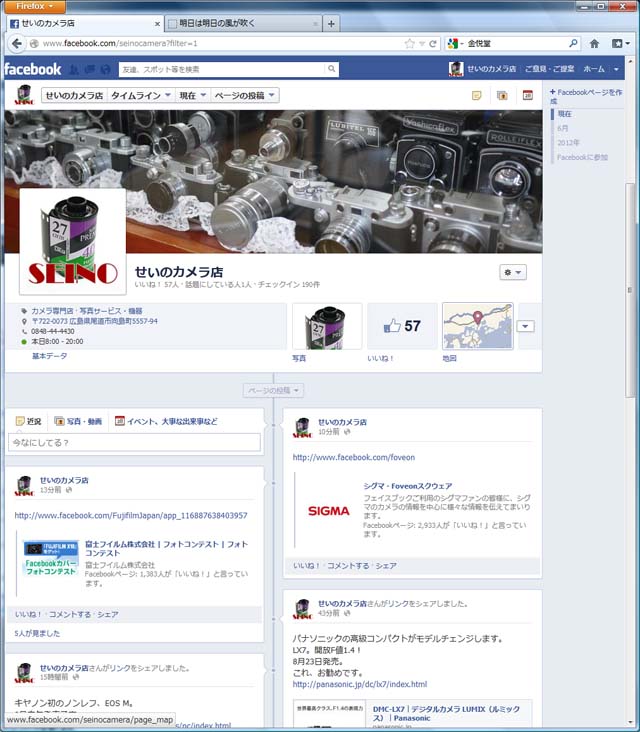Click ご意見・ご提案 in top bar
The image size is (640, 732).
point(549,69)
